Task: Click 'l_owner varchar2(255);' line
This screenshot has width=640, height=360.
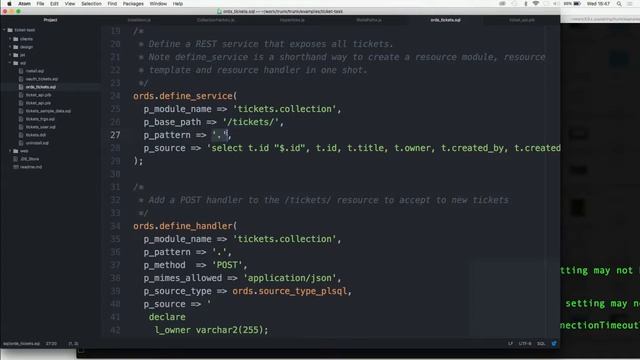Action: click(x=211, y=330)
